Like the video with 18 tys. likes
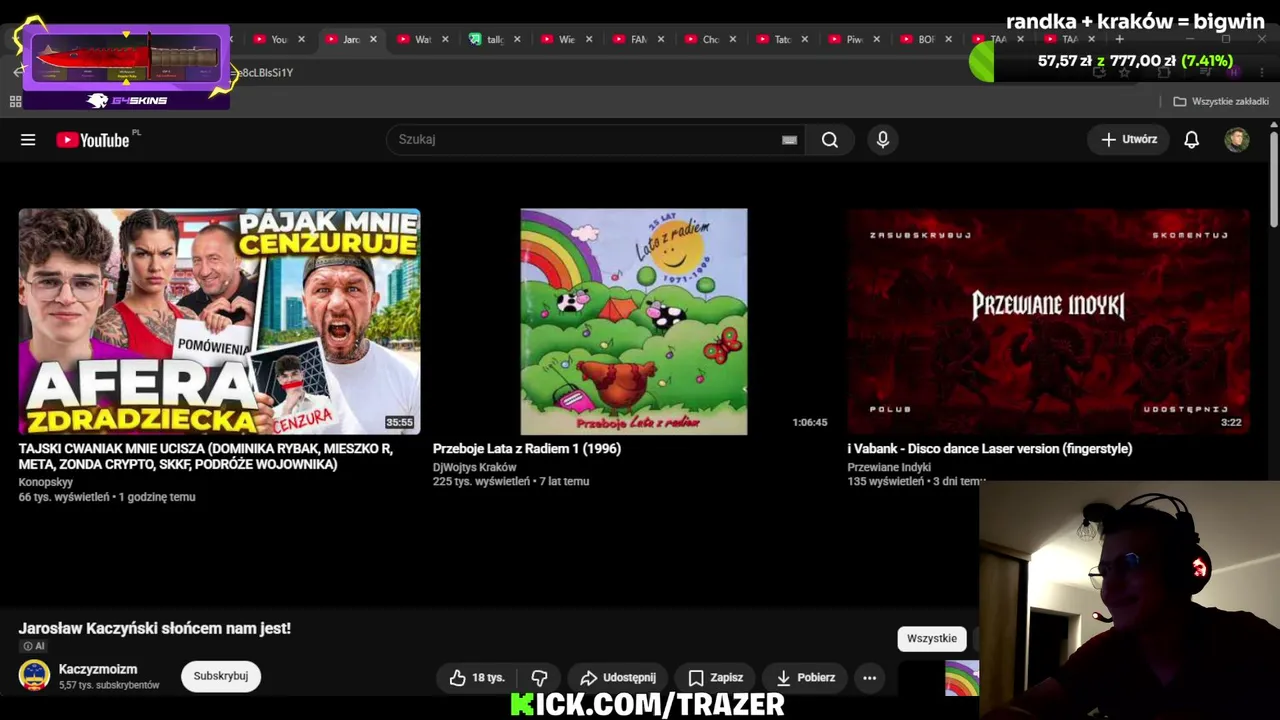Image resolution: width=1280 pixels, height=720 pixels. (476, 677)
